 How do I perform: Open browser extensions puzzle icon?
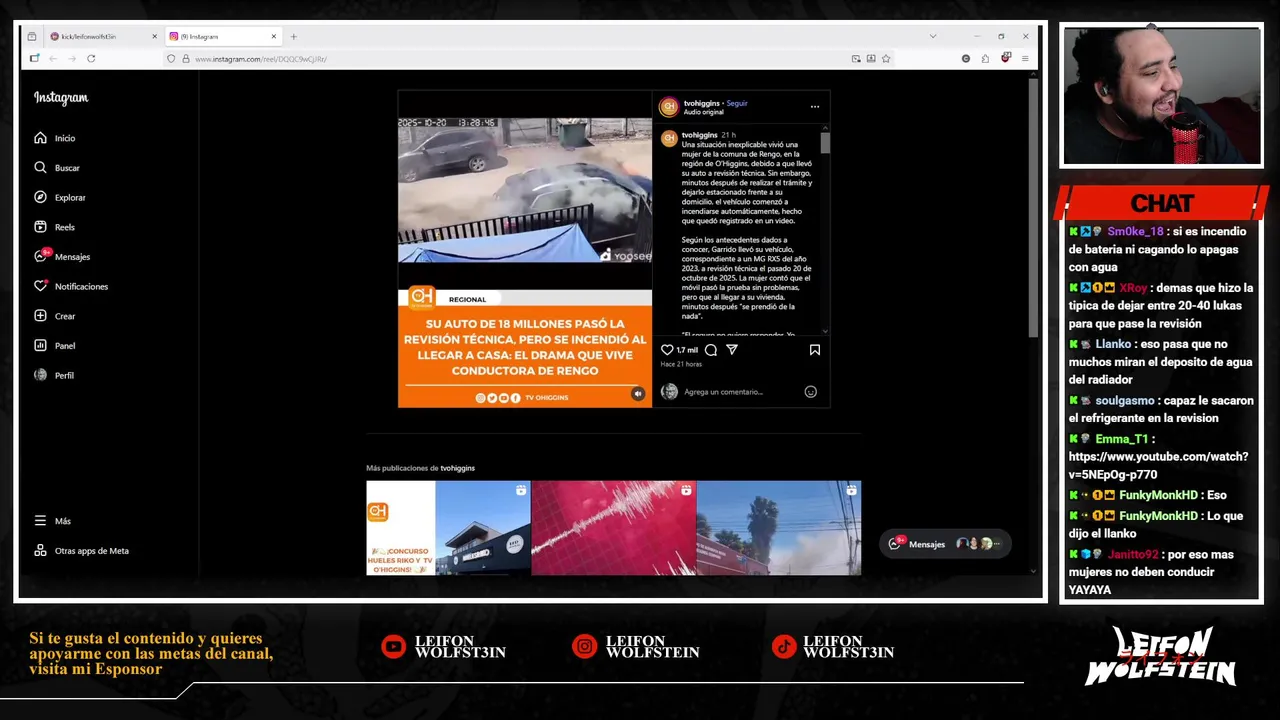click(985, 58)
